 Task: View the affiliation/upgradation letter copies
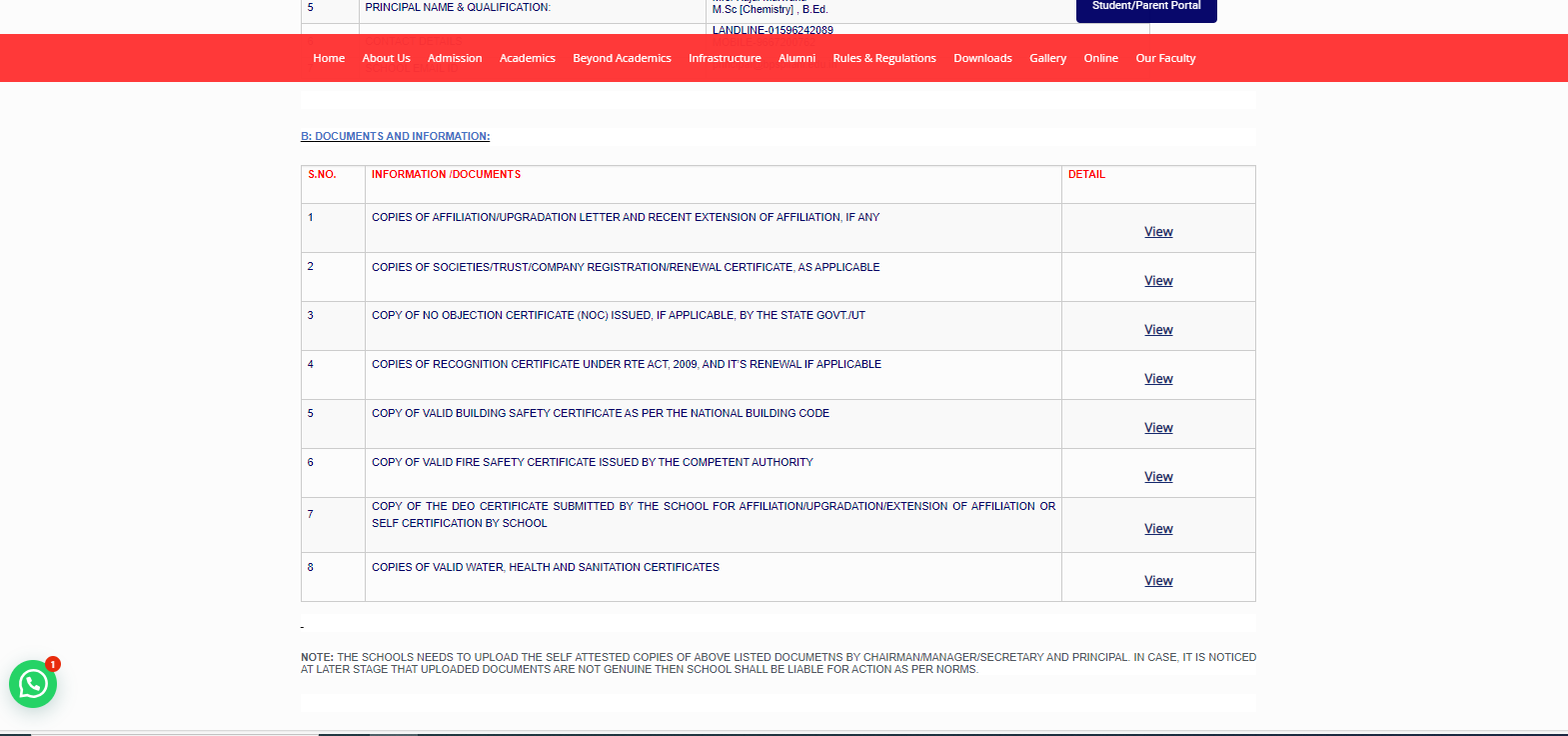pos(1158,232)
